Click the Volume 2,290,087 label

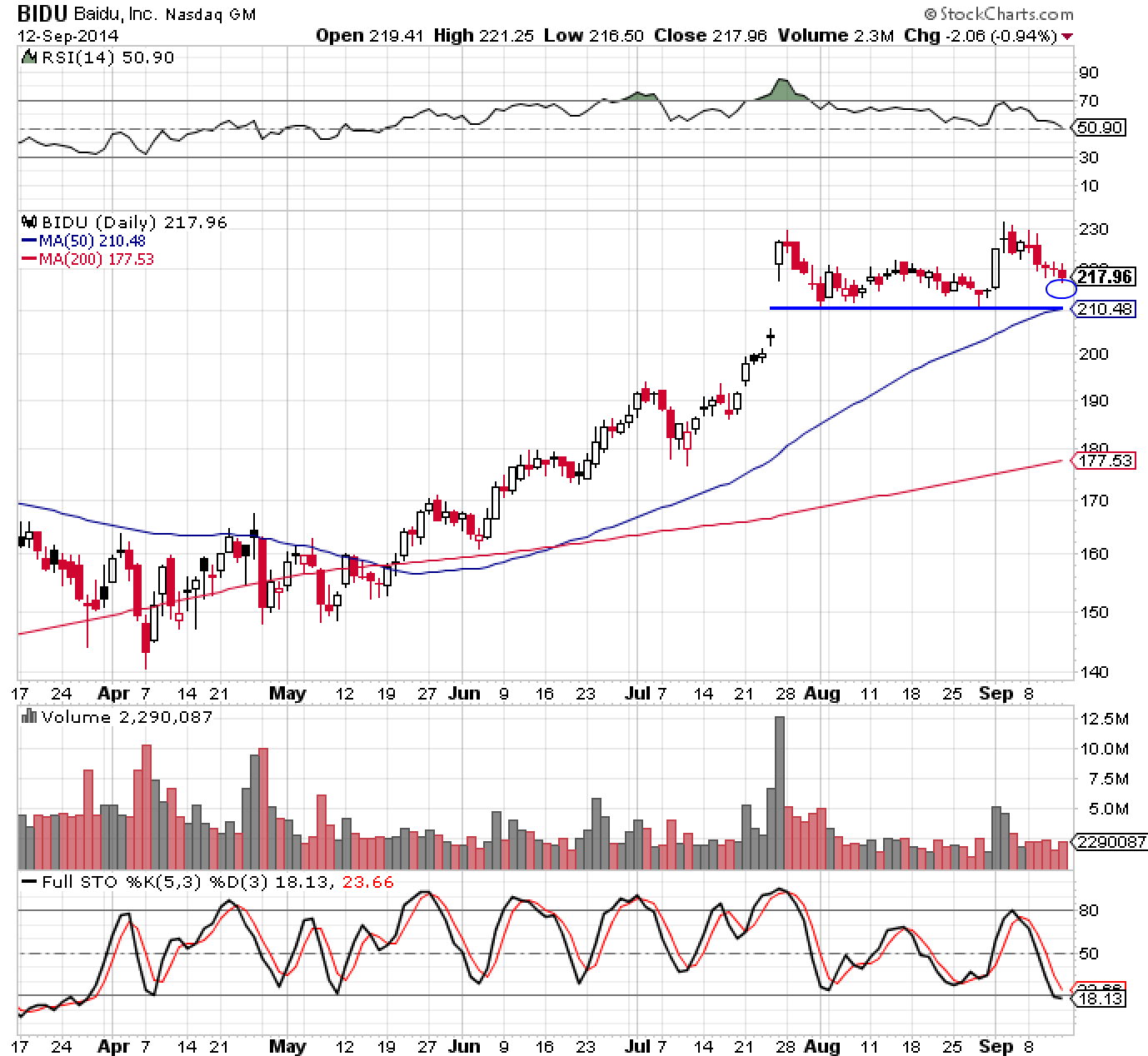point(127,717)
